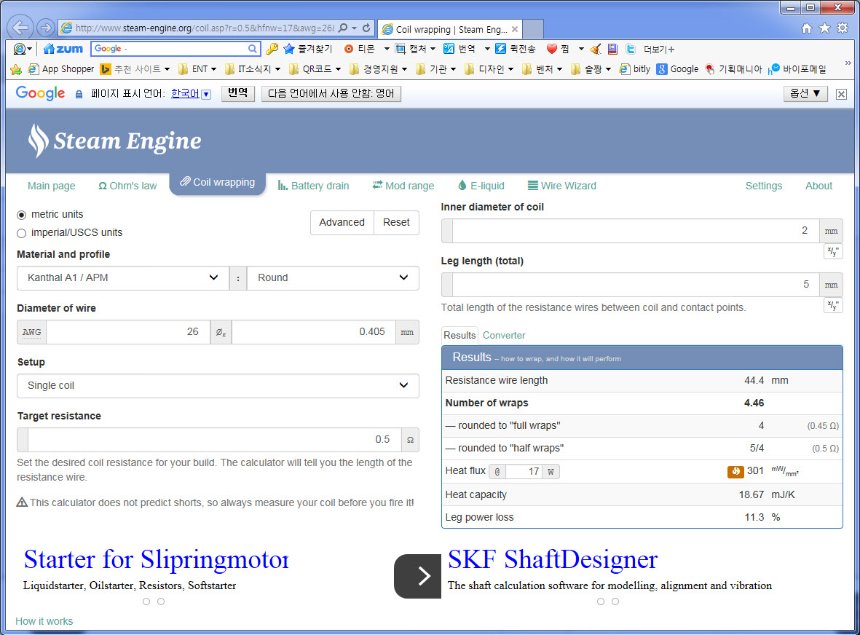Open the 옵션 options dropdown
The height and width of the screenshot is (635, 860).
point(805,94)
